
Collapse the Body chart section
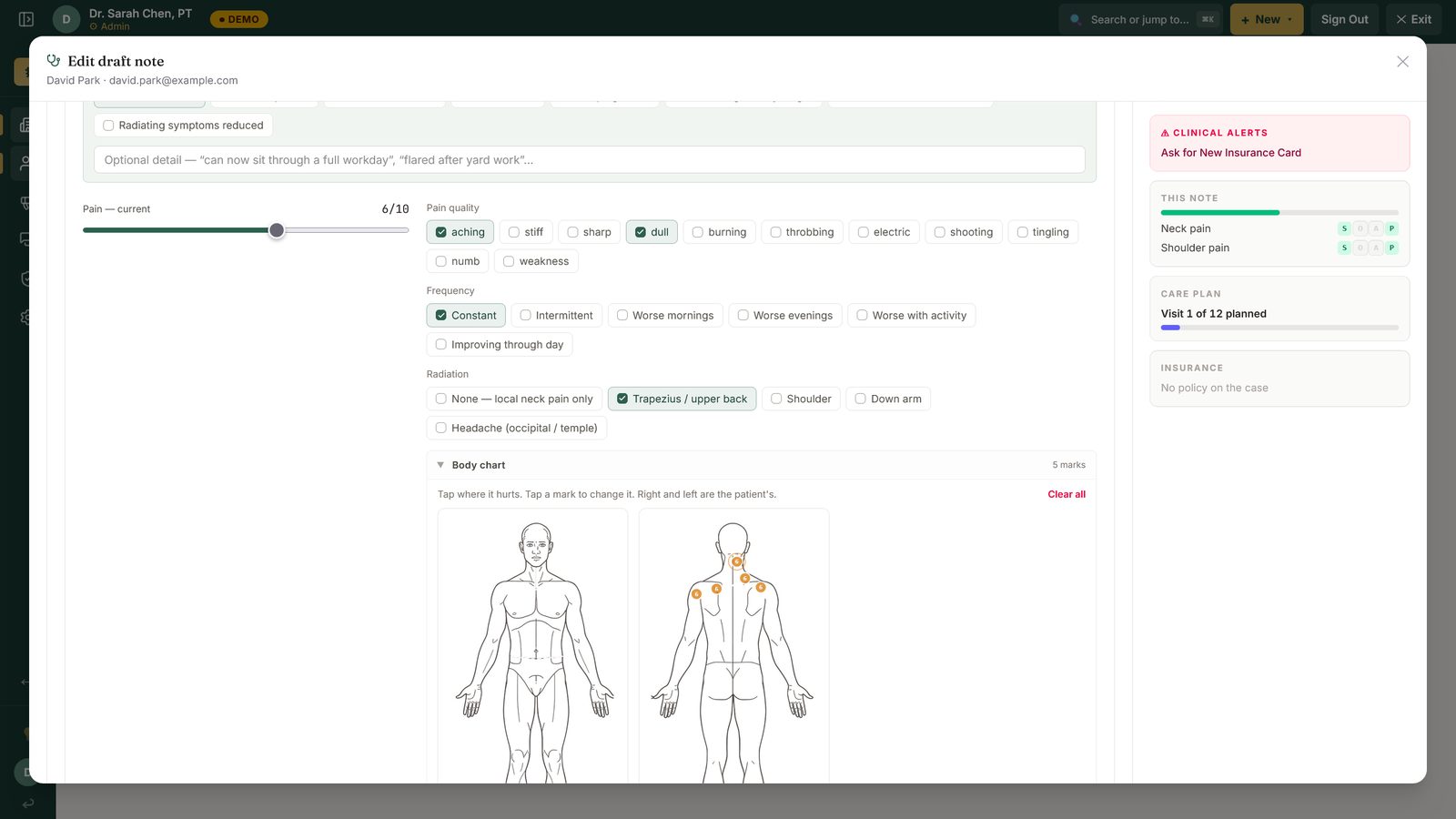coord(761,465)
